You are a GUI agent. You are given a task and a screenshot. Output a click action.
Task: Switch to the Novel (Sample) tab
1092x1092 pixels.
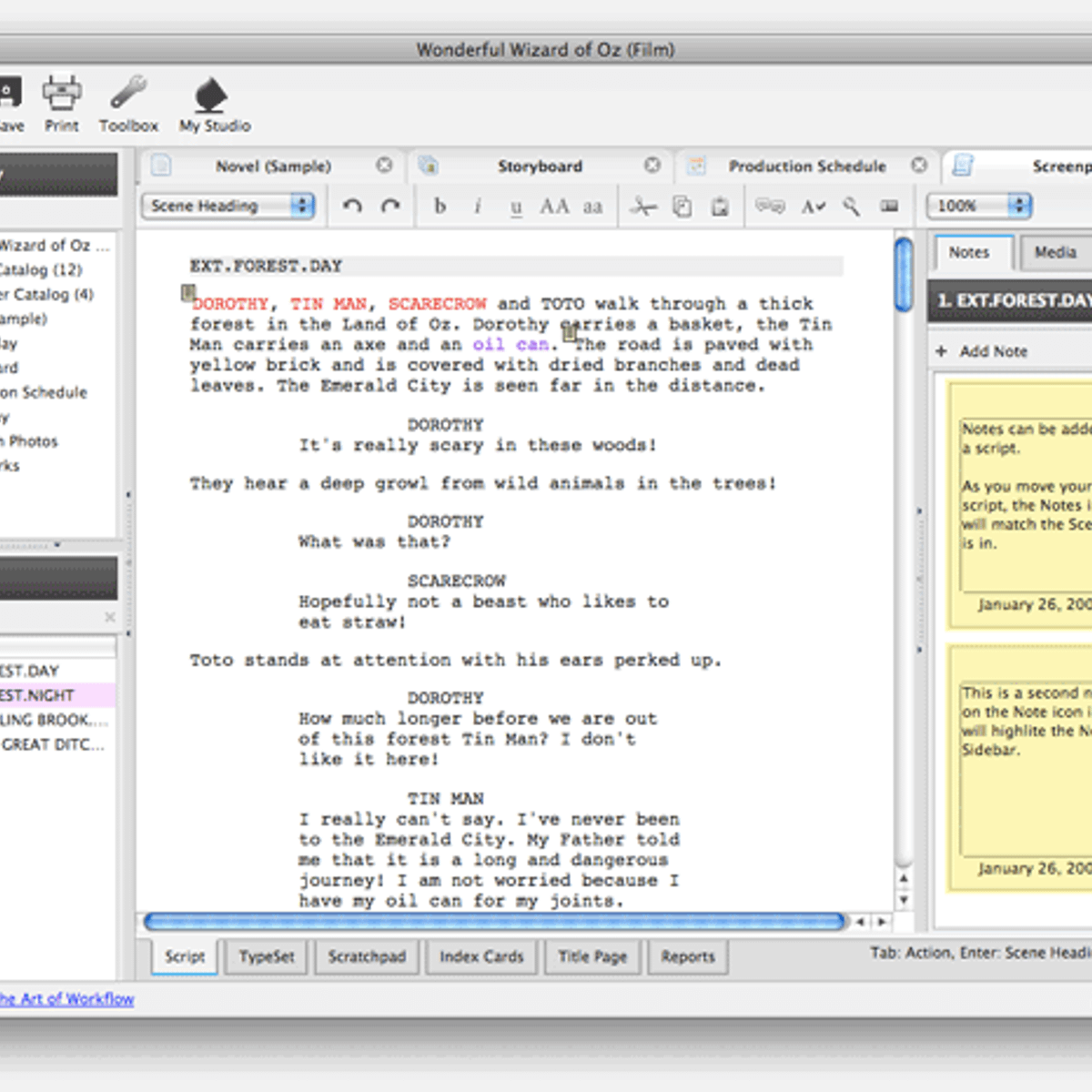pos(273,167)
